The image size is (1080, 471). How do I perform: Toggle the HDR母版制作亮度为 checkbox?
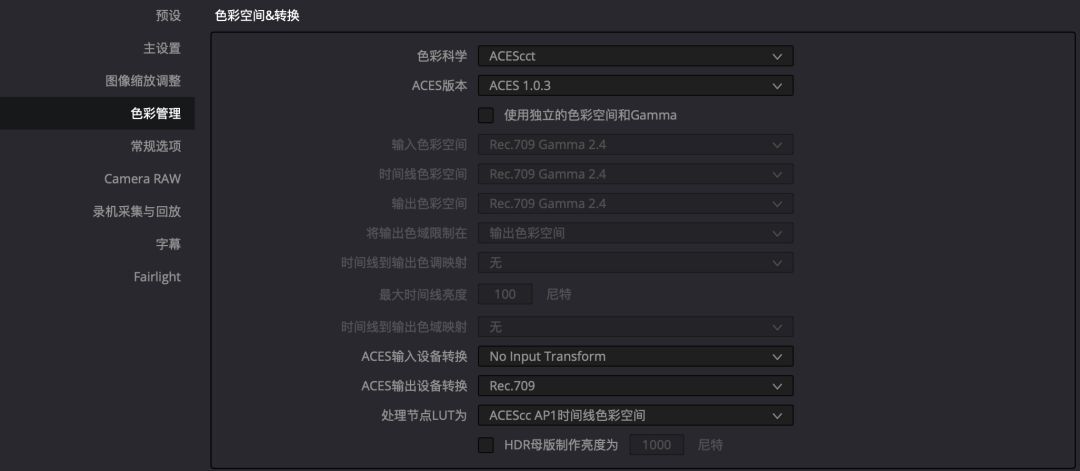(487, 445)
